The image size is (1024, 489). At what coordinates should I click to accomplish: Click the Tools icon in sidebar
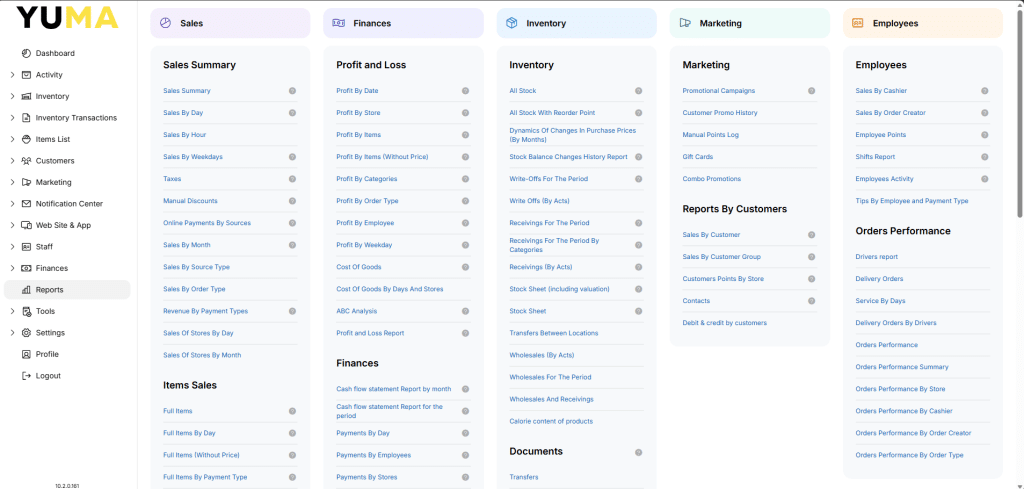pyautogui.click(x=26, y=311)
